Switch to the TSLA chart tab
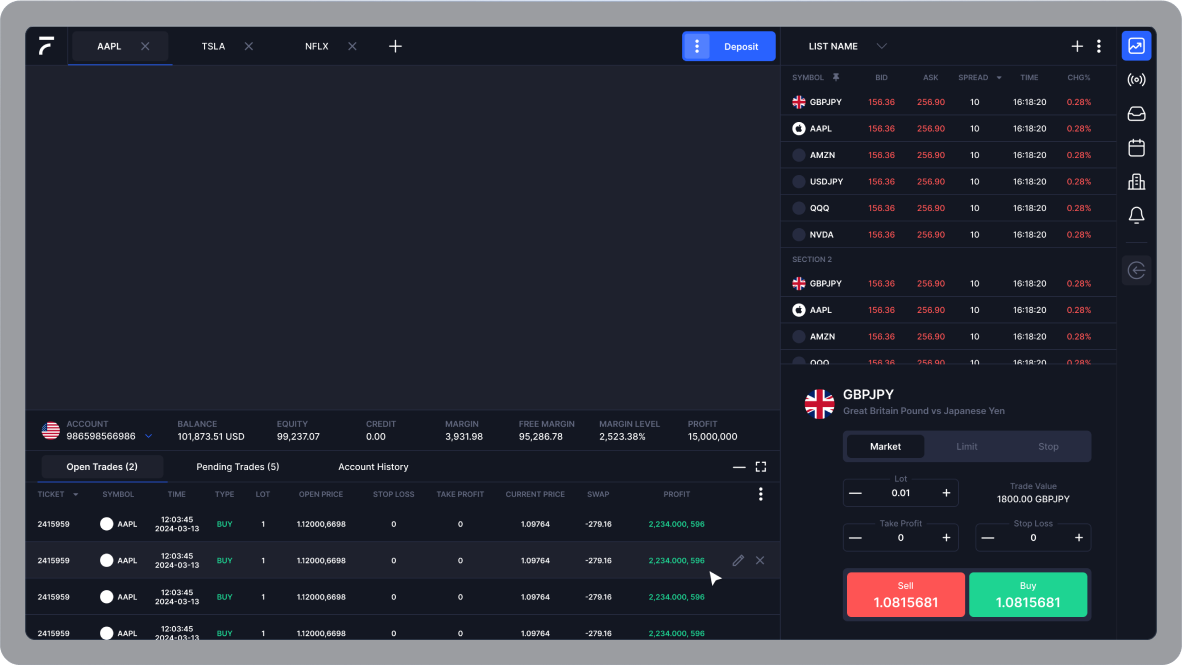 coord(213,46)
